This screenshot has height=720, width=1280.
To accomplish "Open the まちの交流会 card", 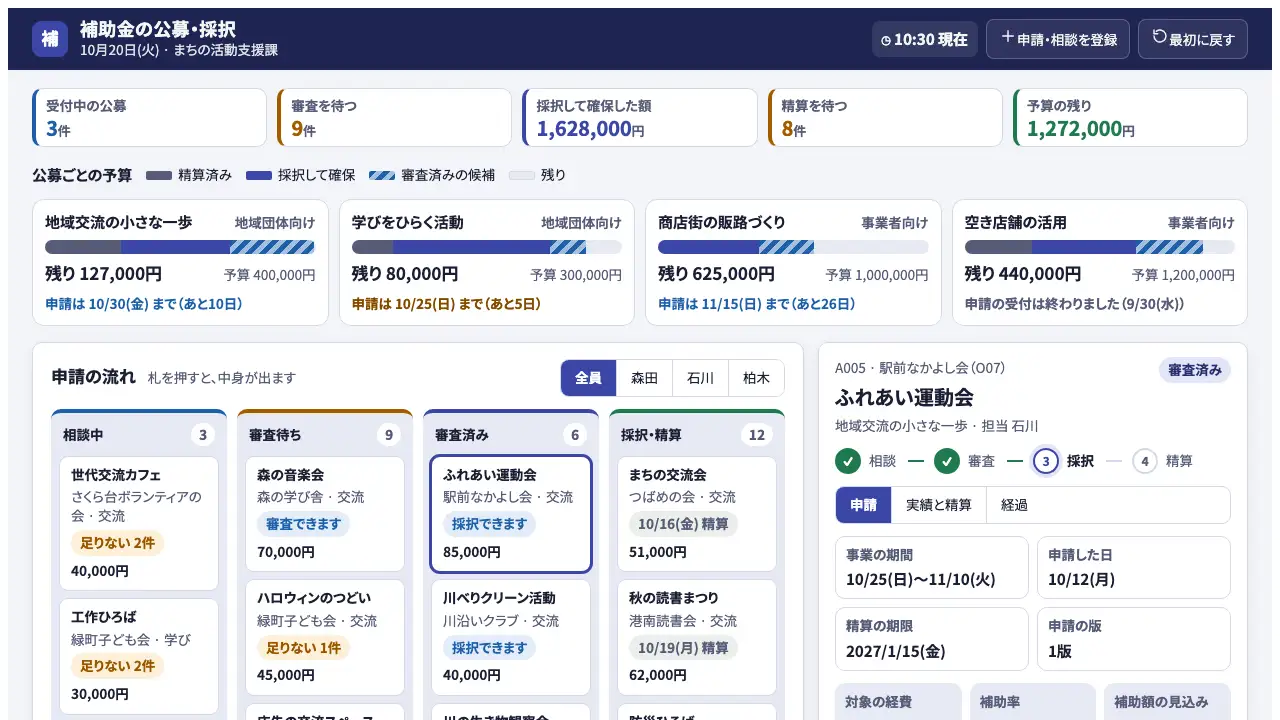I will 697,514.
